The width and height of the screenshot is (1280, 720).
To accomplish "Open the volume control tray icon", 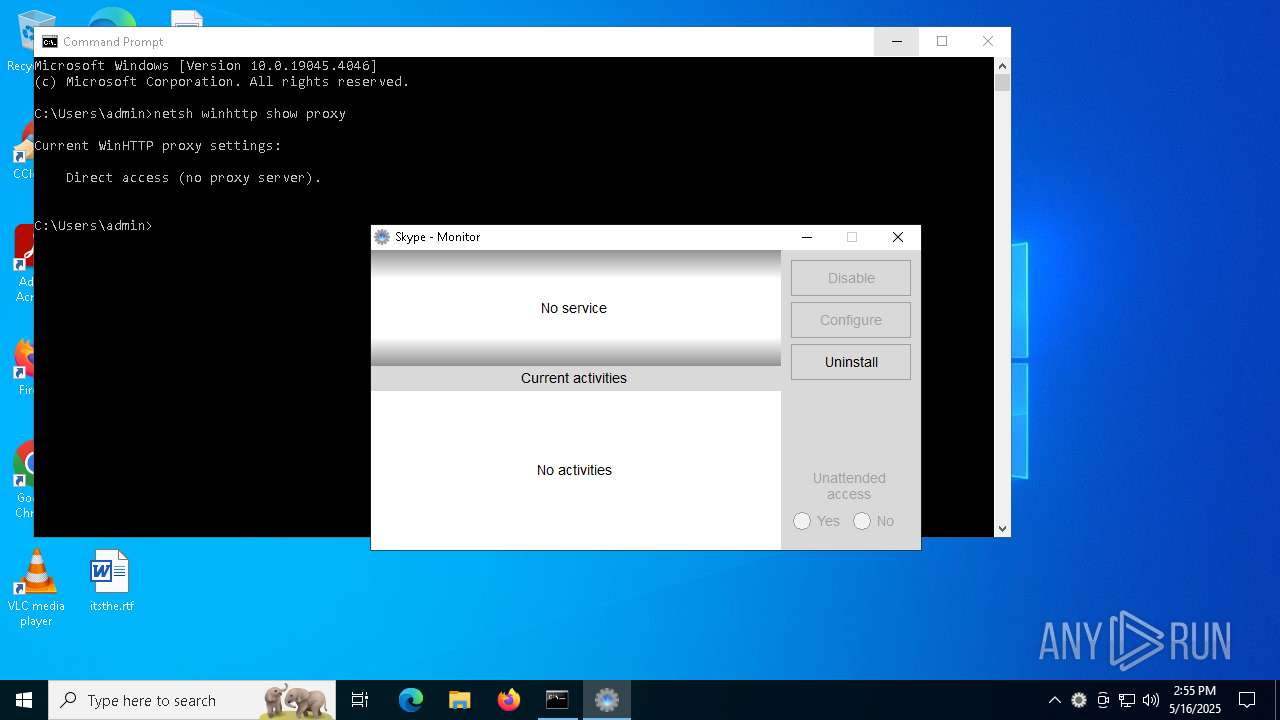I will click(x=1151, y=700).
